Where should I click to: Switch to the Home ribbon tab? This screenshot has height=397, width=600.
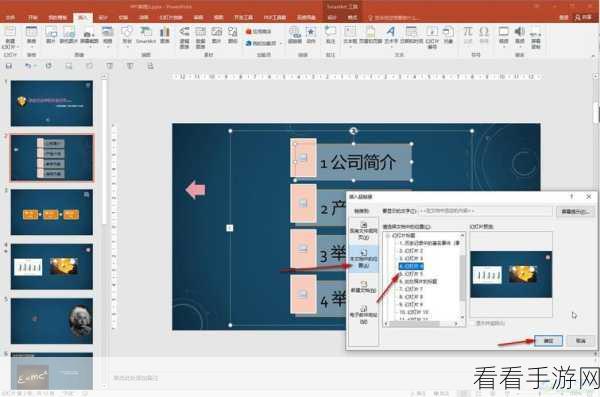click(33, 17)
